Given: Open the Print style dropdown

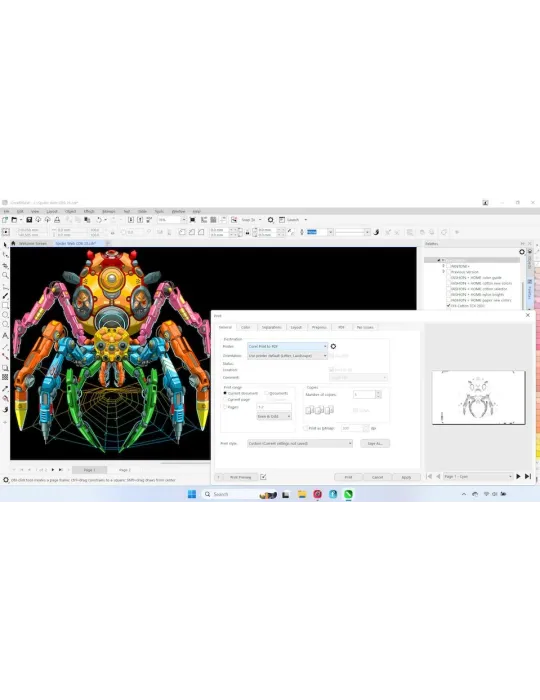Looking at the screenshot, I should pos(300,443).
